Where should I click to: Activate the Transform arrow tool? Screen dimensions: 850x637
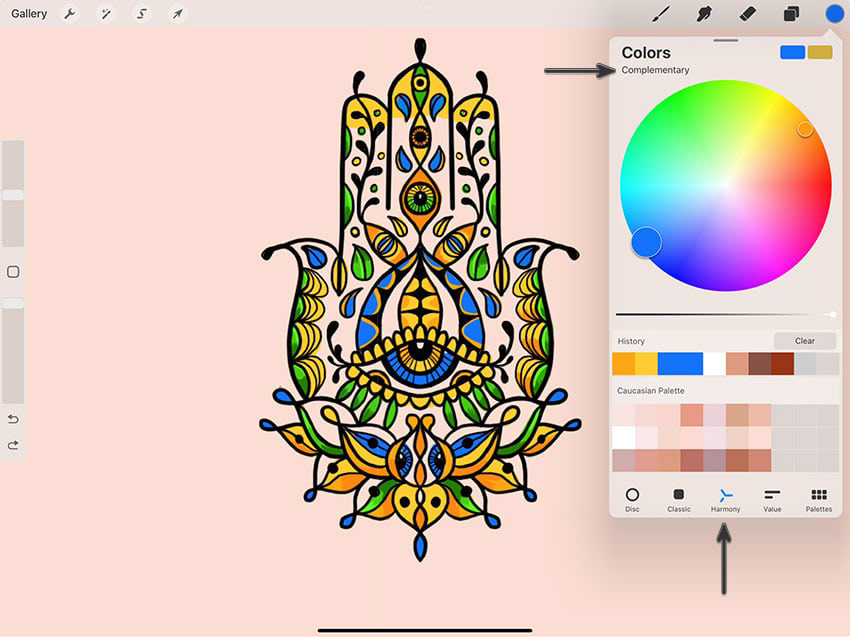tap(177, 14)
